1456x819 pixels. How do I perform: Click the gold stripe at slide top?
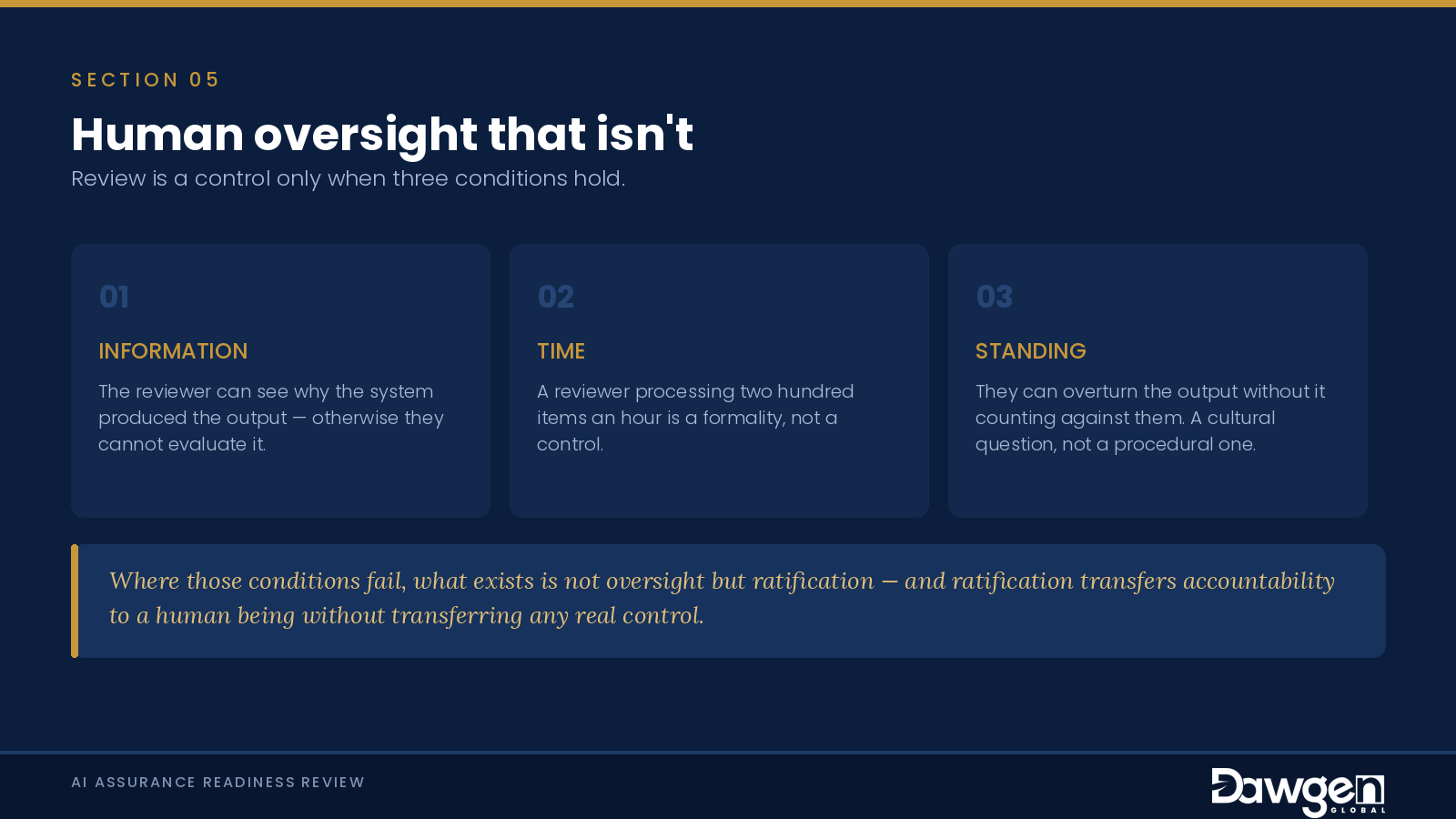pos(728,4)
